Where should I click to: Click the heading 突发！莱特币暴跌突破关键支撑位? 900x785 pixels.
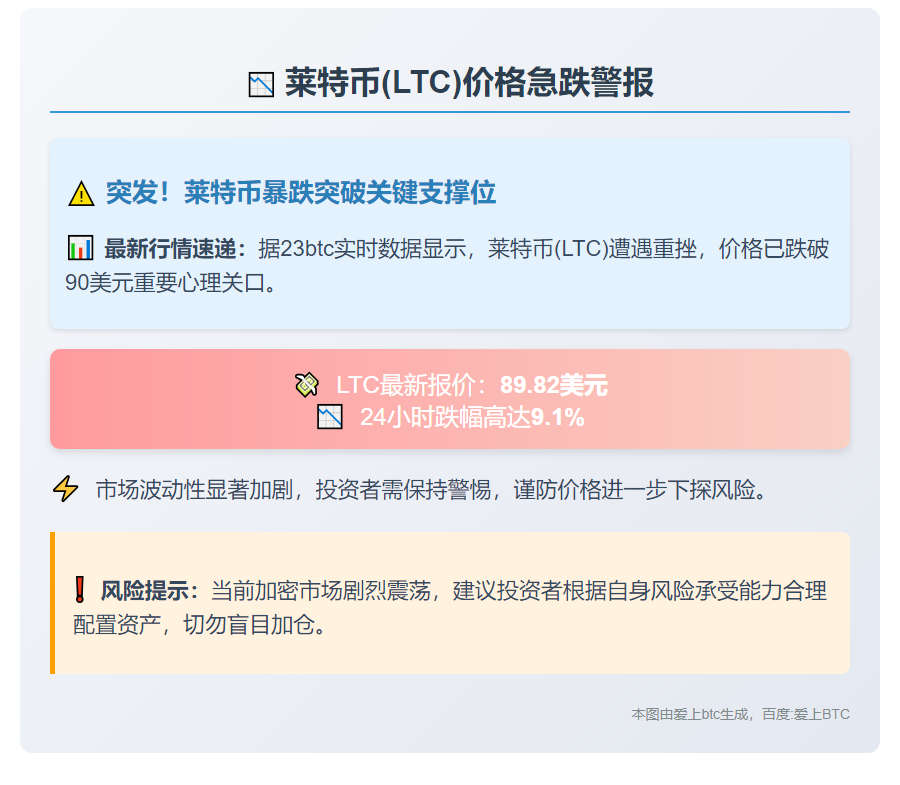point(301,192)
